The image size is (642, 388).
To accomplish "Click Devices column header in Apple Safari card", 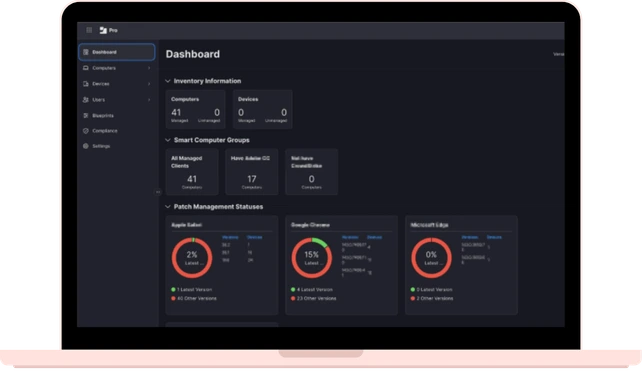I will (254, 237).
